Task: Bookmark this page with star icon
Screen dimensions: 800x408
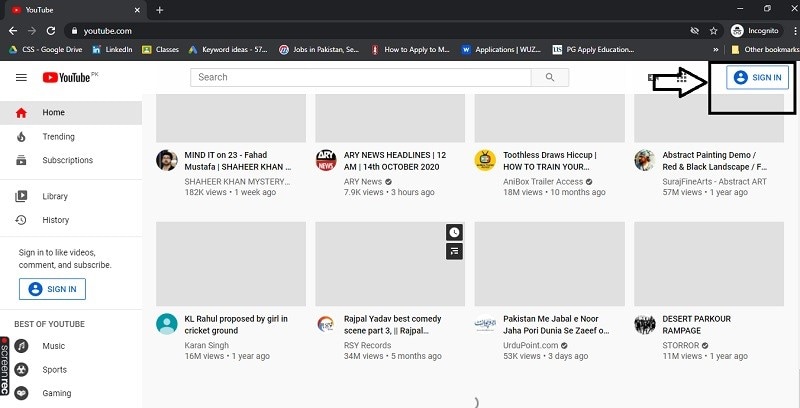Action: (713, 31)
